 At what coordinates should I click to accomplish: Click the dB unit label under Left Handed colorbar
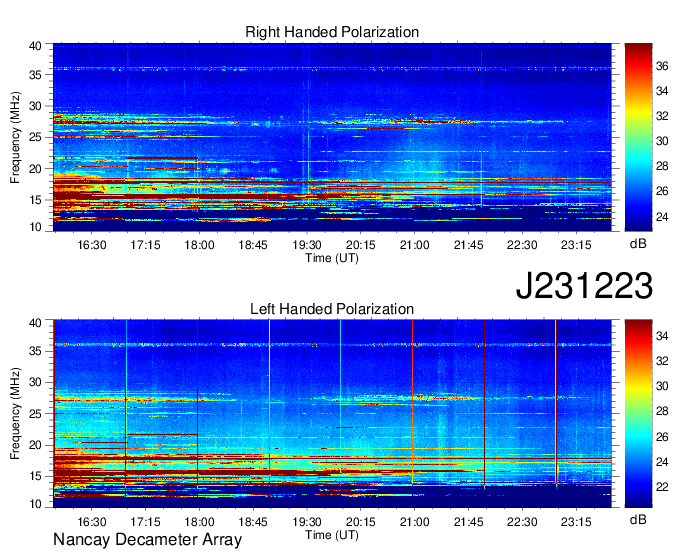click(x=638, y=519)
